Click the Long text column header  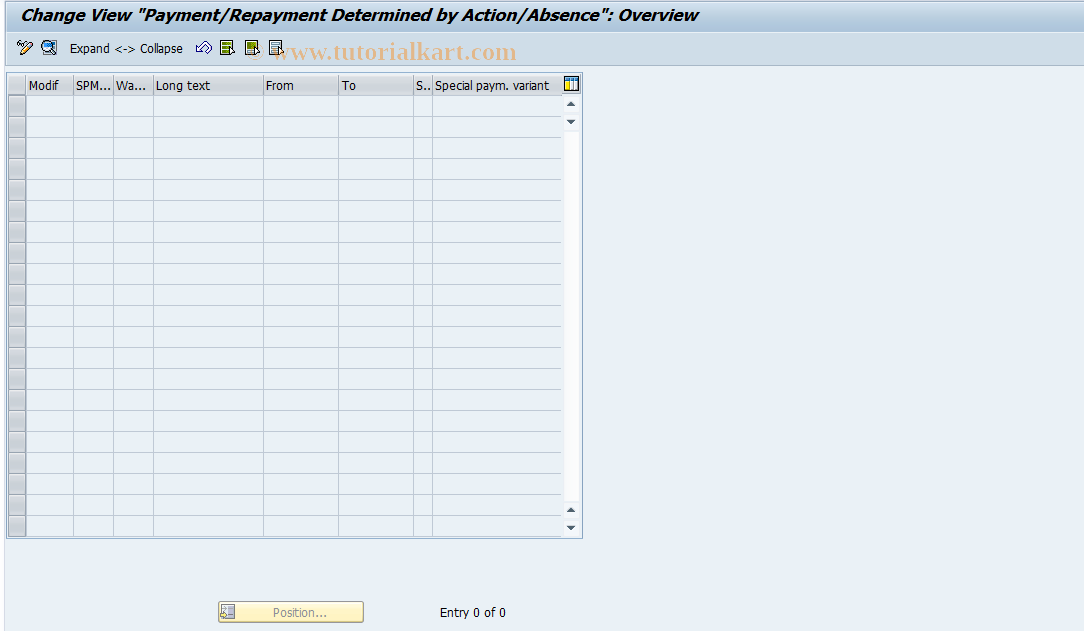(208, 85)
